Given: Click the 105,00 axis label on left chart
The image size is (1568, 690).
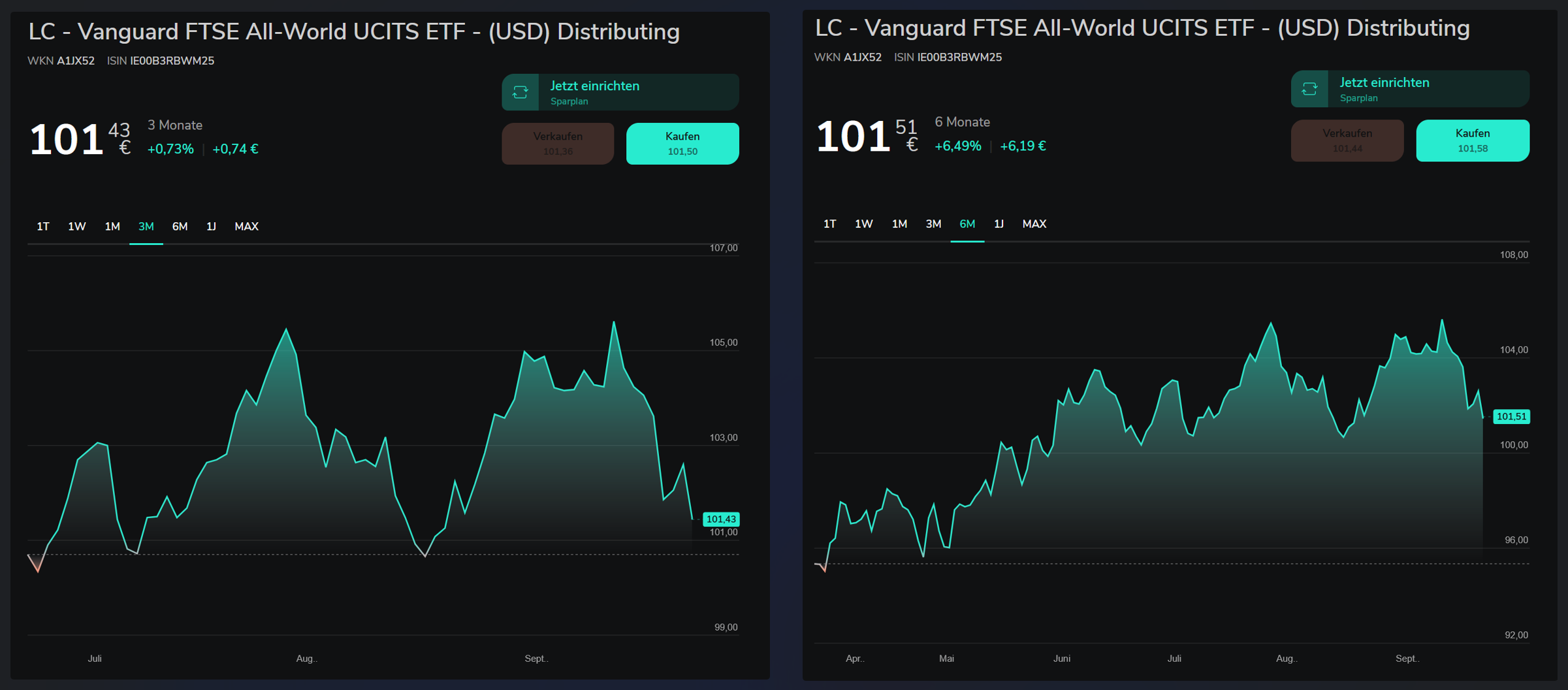Looking at the screenshot, I should [x=724, y=343].
